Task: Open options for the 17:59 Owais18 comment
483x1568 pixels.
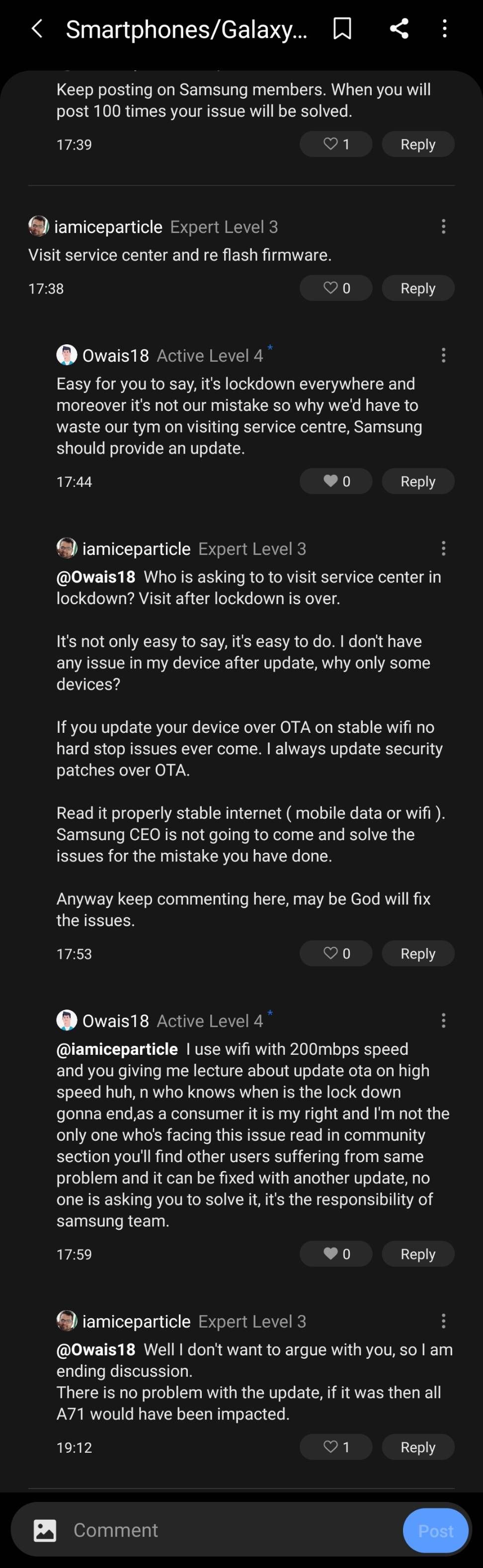Action: click(443, 1021)
